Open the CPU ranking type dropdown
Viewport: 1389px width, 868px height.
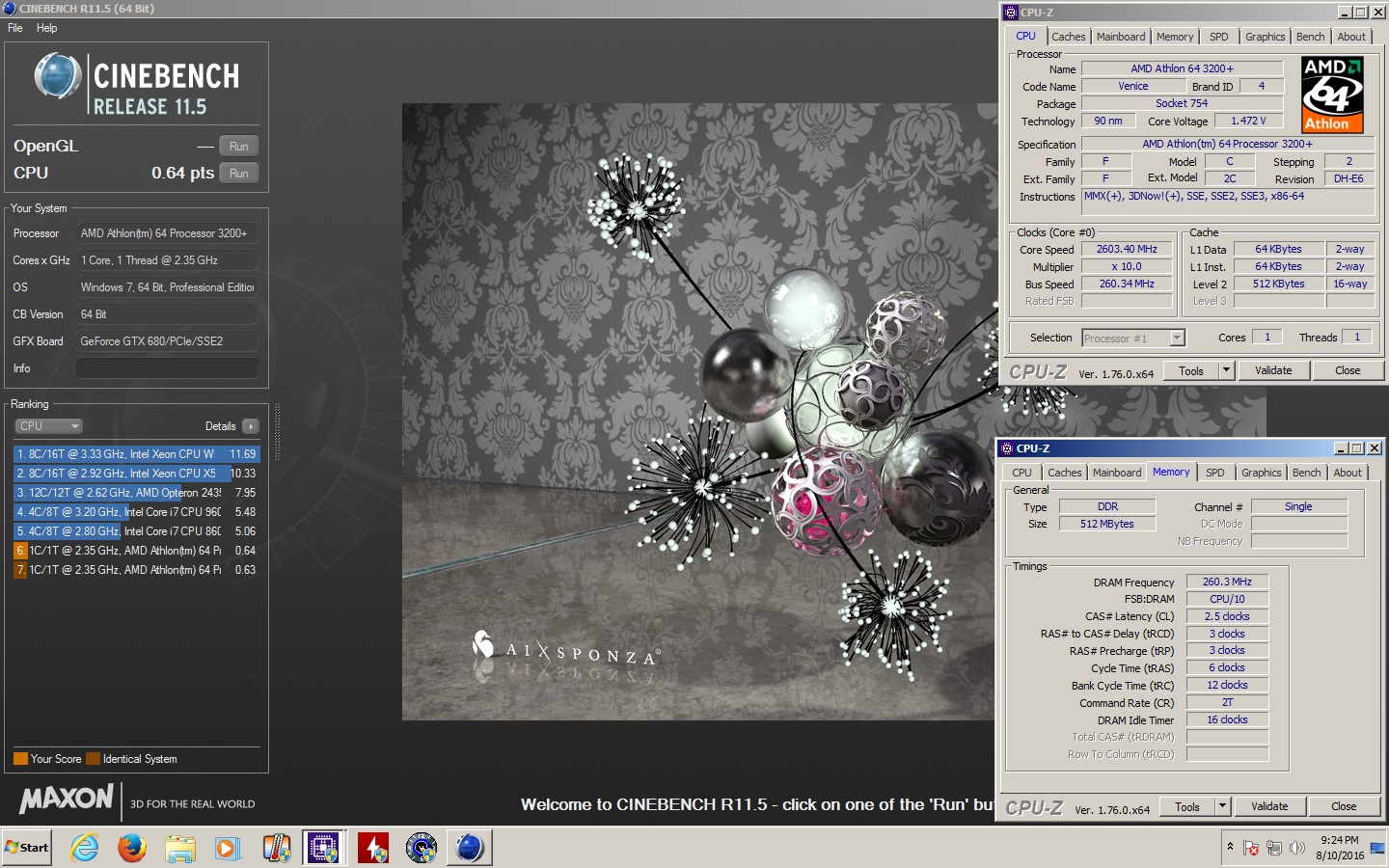click(x=48, y=426)
